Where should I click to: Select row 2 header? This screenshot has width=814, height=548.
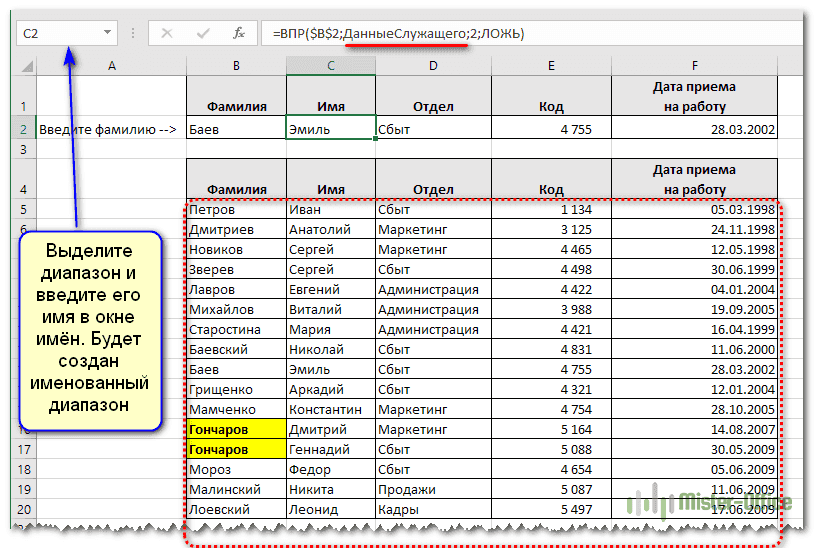tap(21, 129)
